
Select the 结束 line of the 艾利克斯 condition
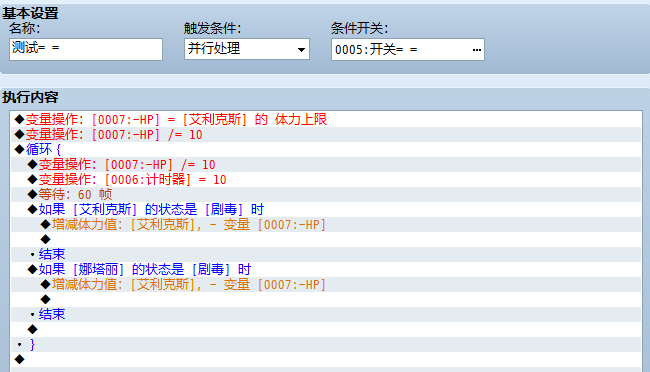coord(325,254)
